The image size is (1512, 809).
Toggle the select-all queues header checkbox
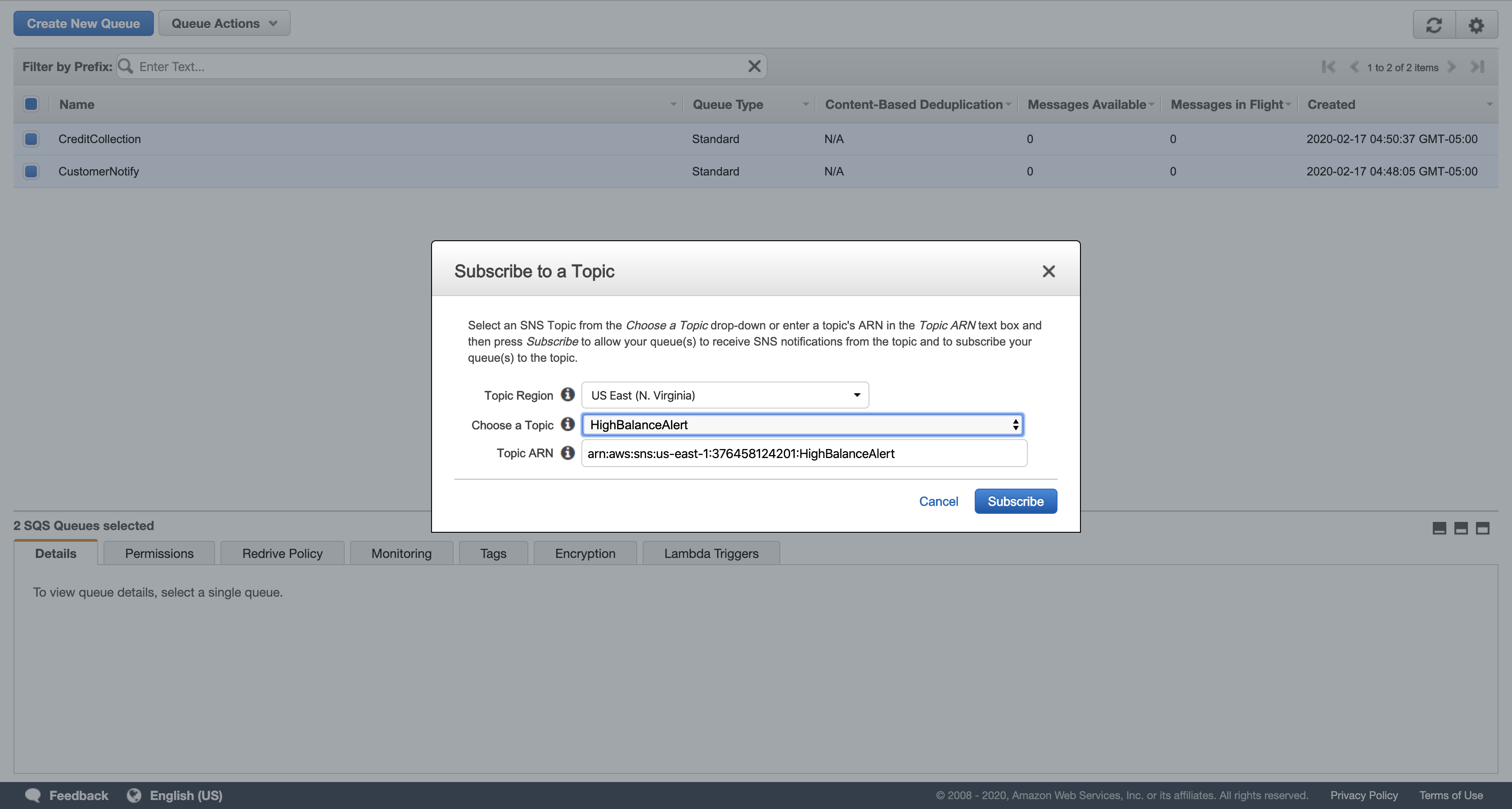pyautogui.click(x=31, y=104)
